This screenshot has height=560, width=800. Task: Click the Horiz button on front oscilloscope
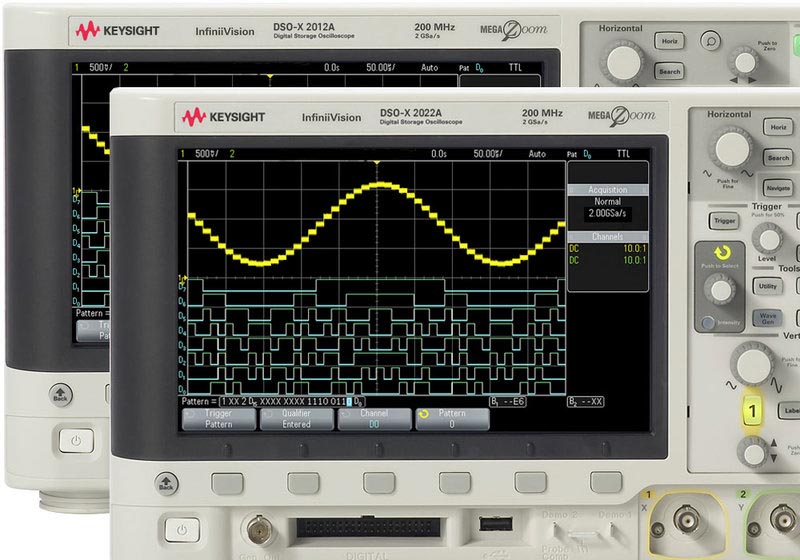(x=779, y=127)
